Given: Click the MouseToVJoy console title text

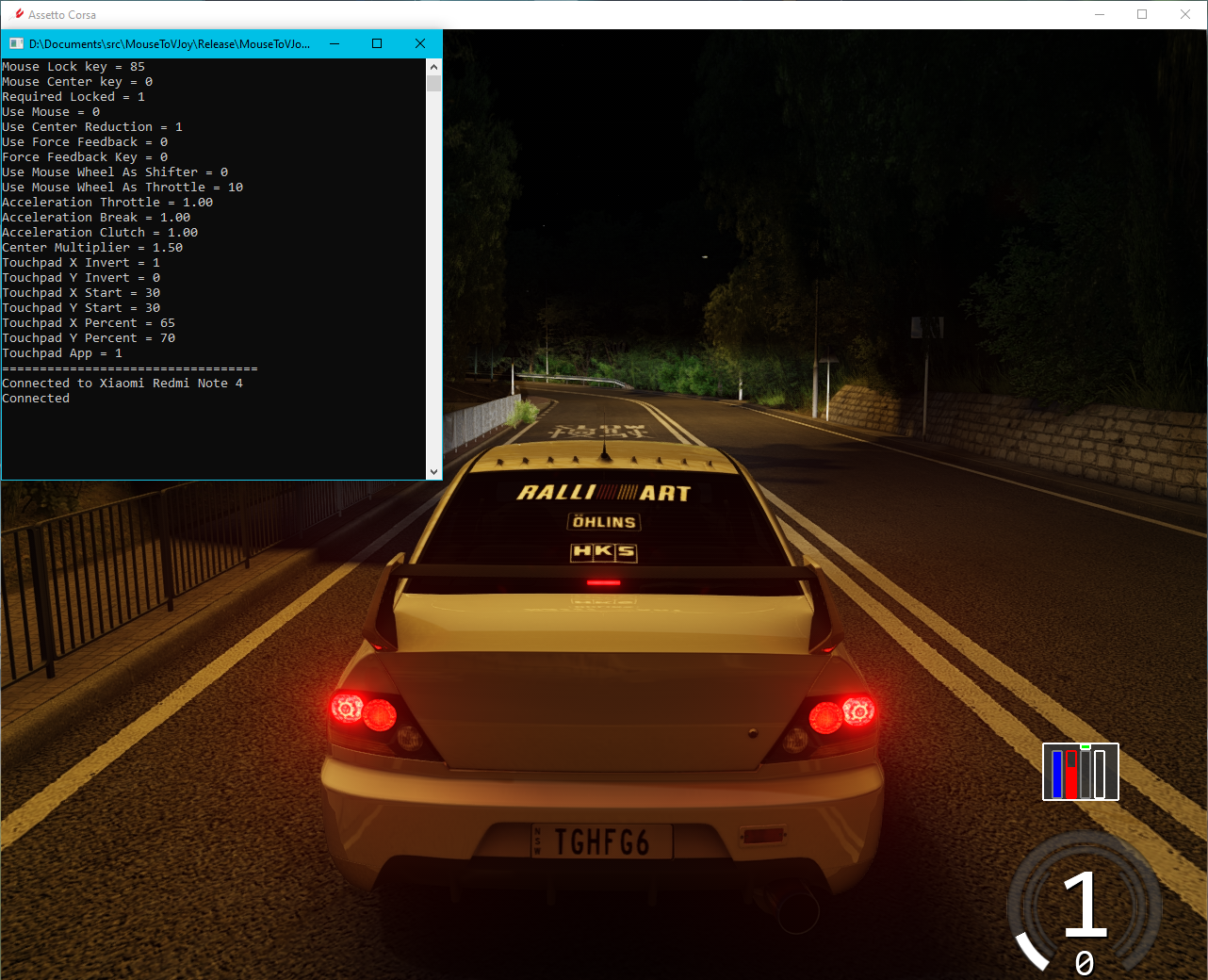Looking at the screenshot, I should pyautogui.click(x=170, y=44).
